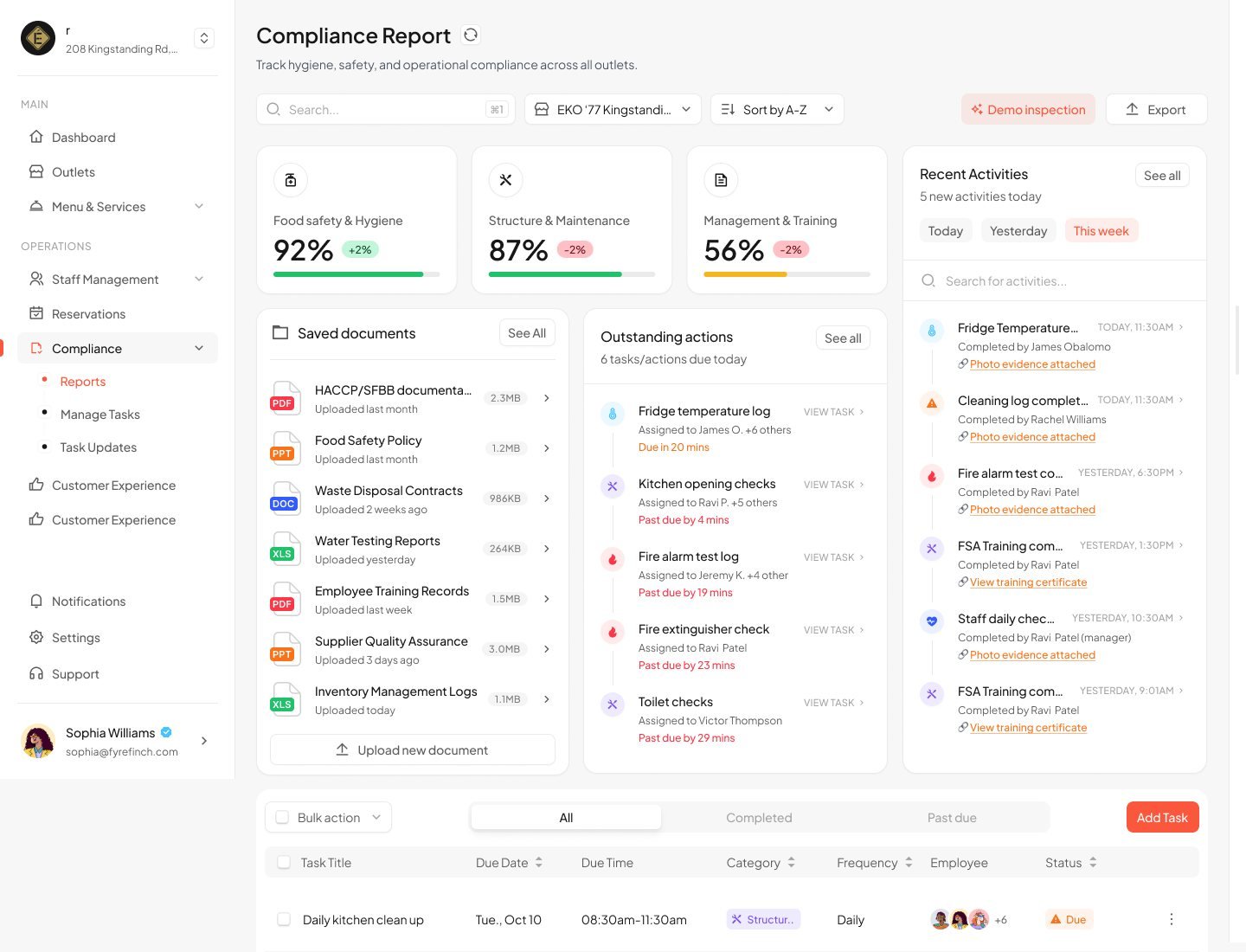
Task: Click Add Task button
Action: pos(1162,817)
